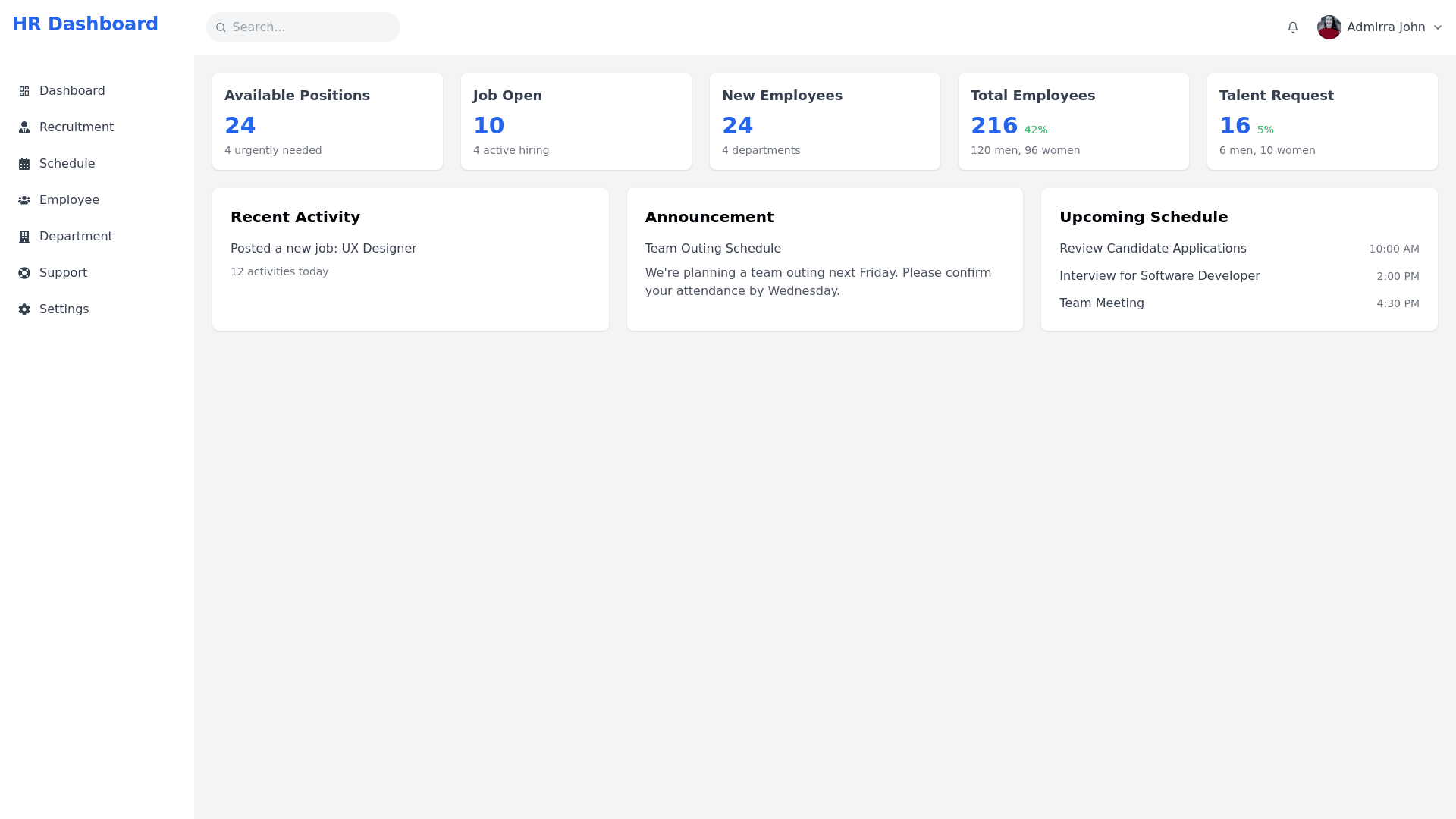This screenshot has height=819, width=1456.
Task: Click the Schedule calendar icon
Action: [24, 164]
